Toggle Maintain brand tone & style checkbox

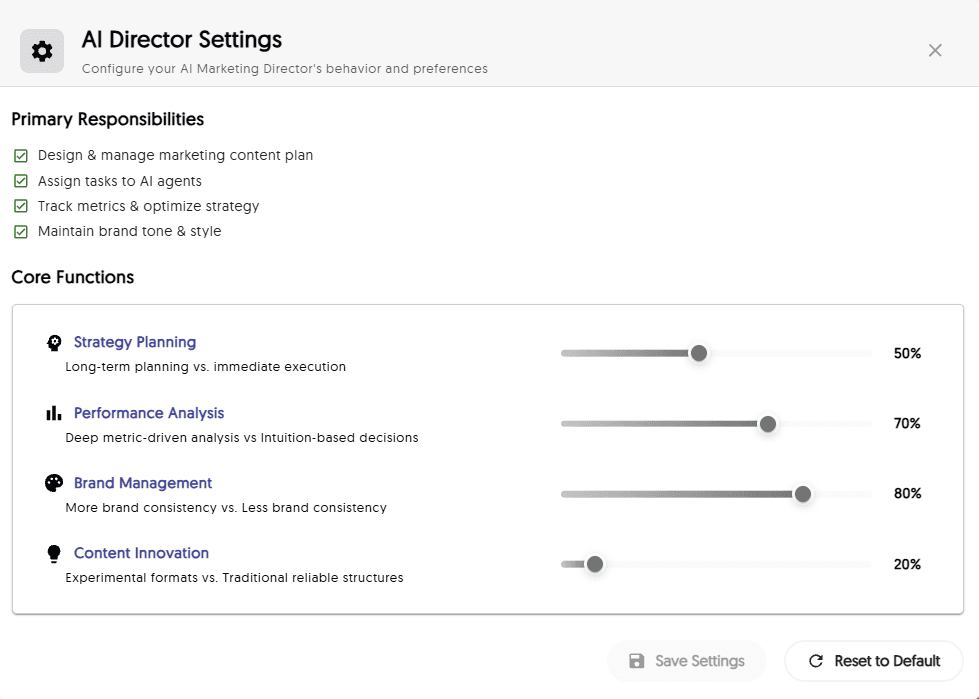21,231
